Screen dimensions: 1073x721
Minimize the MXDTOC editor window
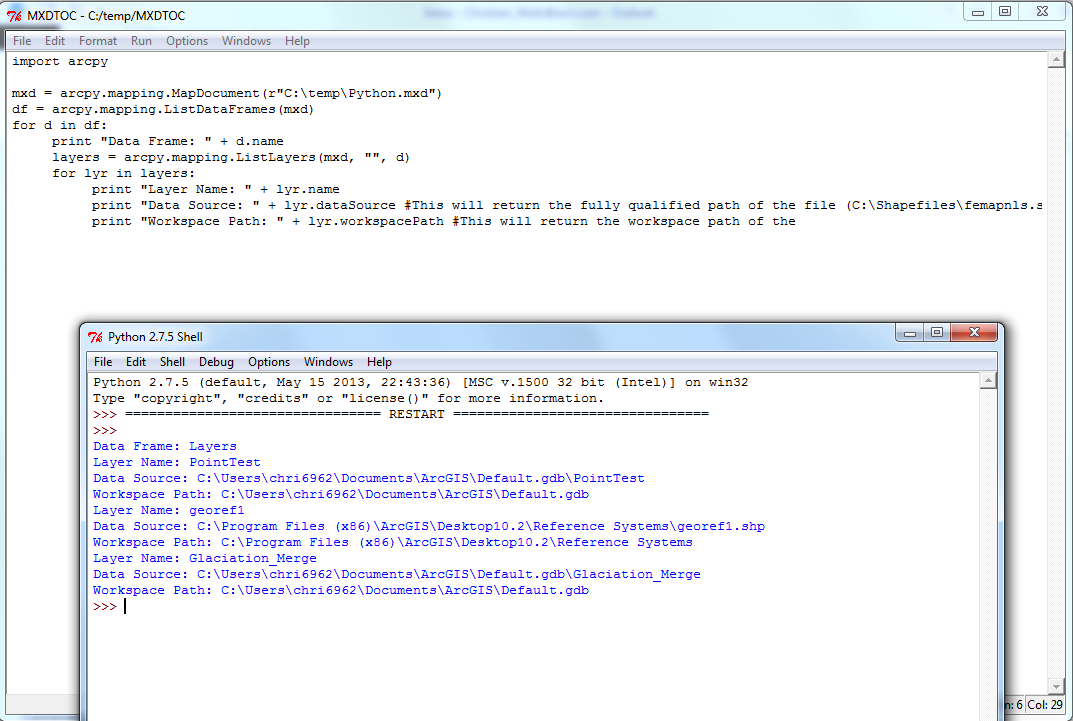click(x=978, y=12)
